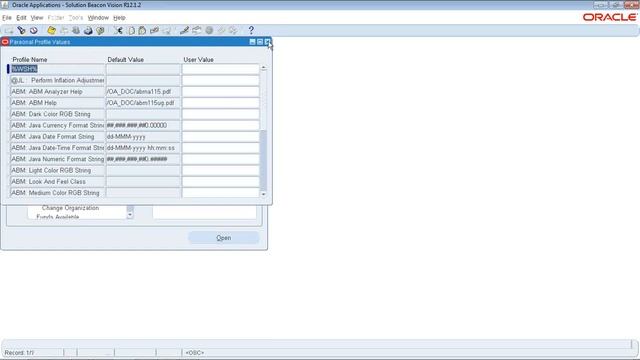Screen dimensions: 640x360
Task: Click the Attachments paperclip icon
Action: 221,31
